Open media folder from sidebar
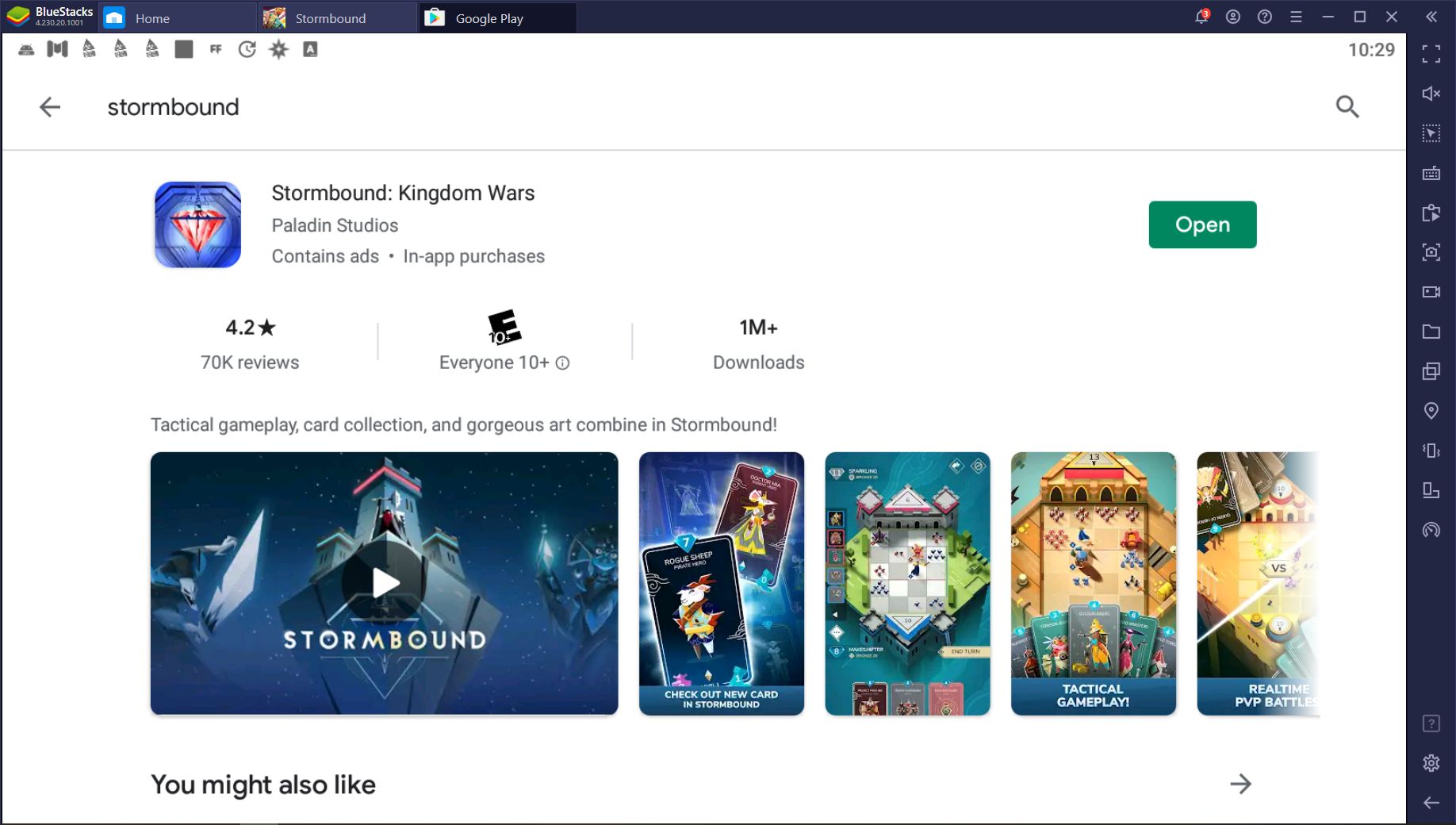 coord(1431,332)
